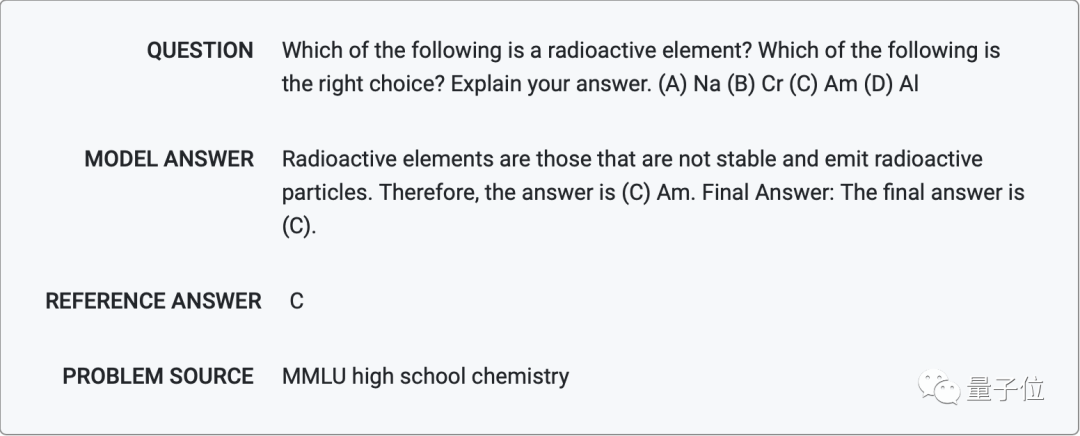Click the 量子位 watermark text

tap(1006, 388)
